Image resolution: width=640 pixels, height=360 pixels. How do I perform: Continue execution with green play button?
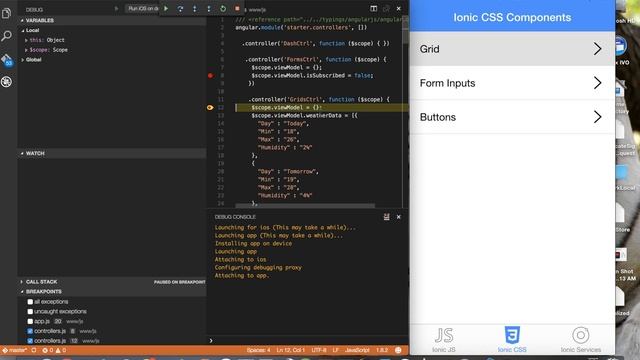[166, 8]
